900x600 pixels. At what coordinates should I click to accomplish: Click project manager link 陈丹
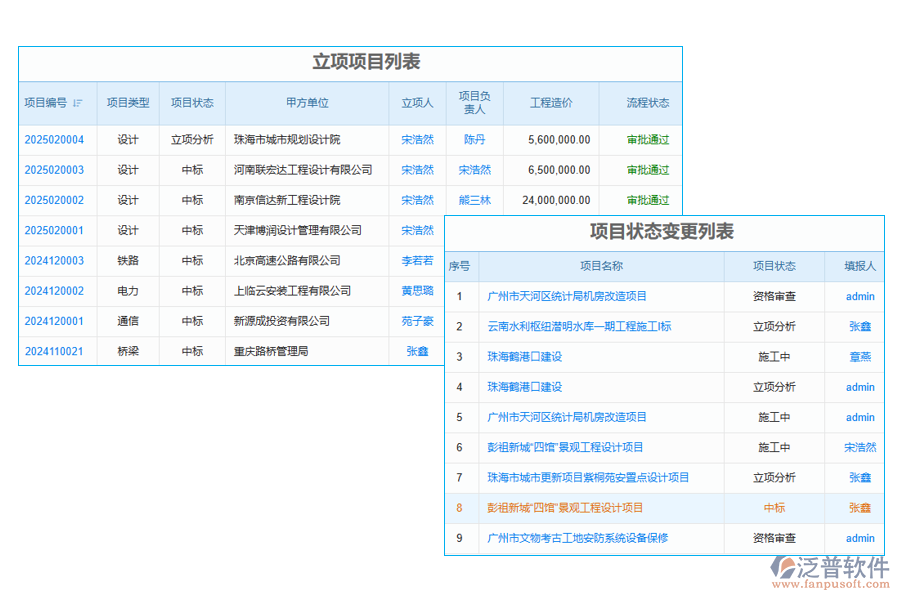coord(473,140)
